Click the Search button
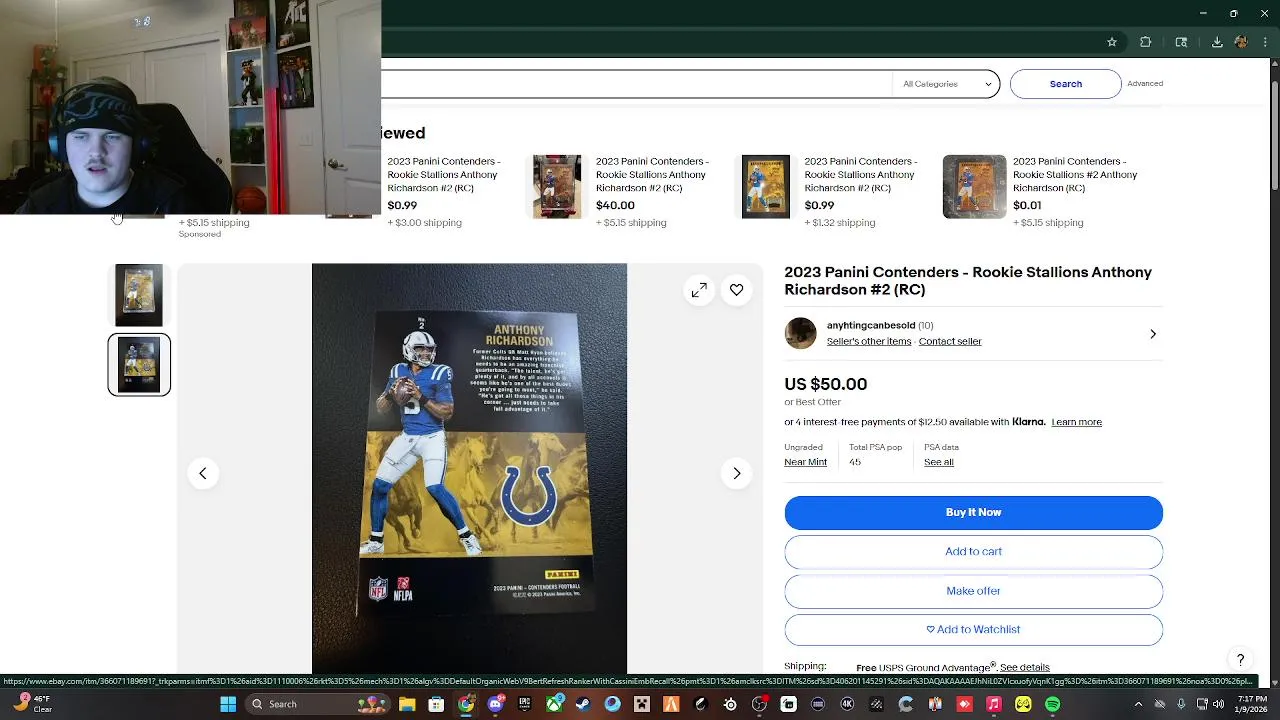This screenshot has width=1280, height=720. coord(1066,84)
